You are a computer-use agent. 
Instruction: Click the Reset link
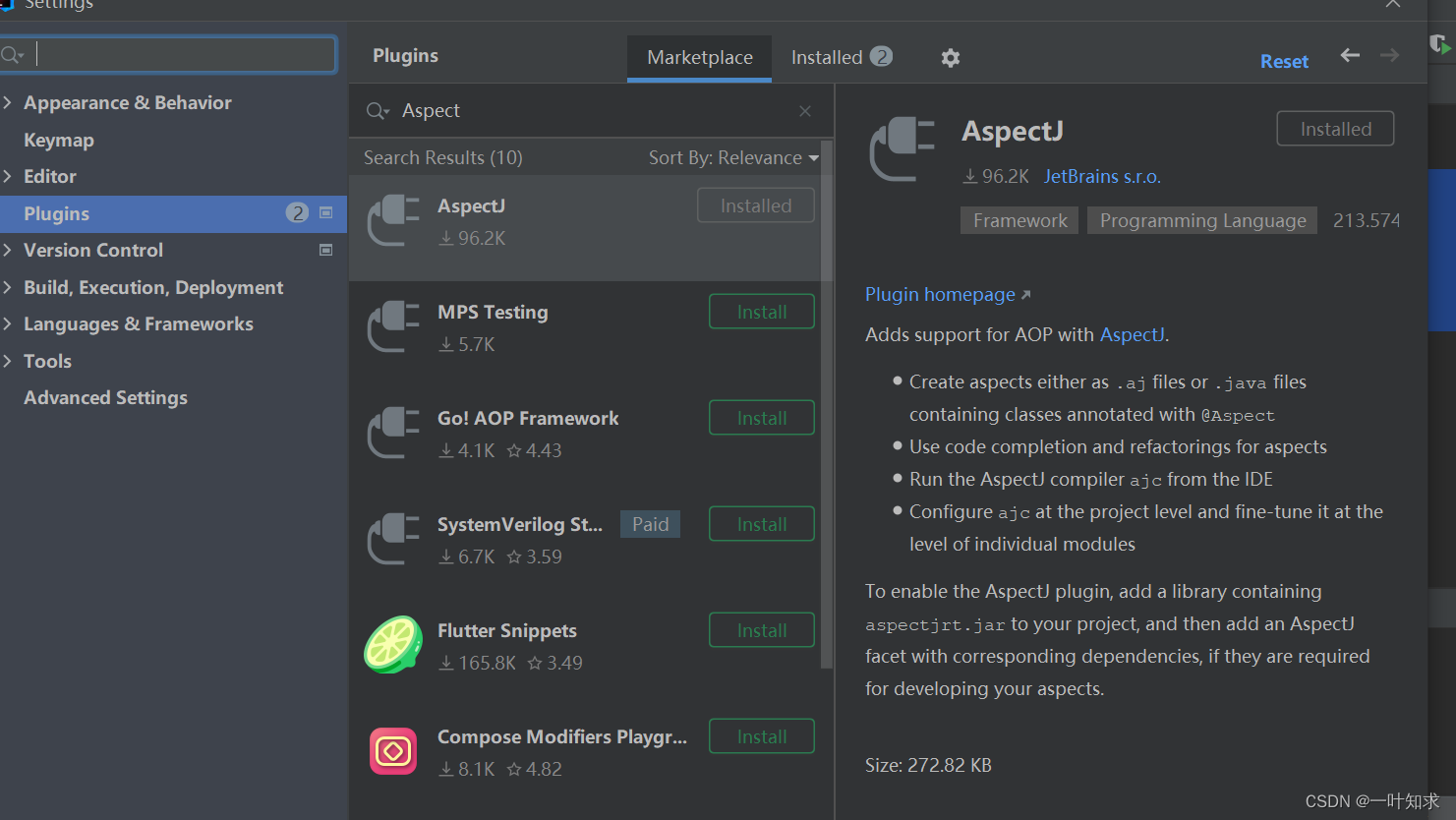coord(1284,61)
